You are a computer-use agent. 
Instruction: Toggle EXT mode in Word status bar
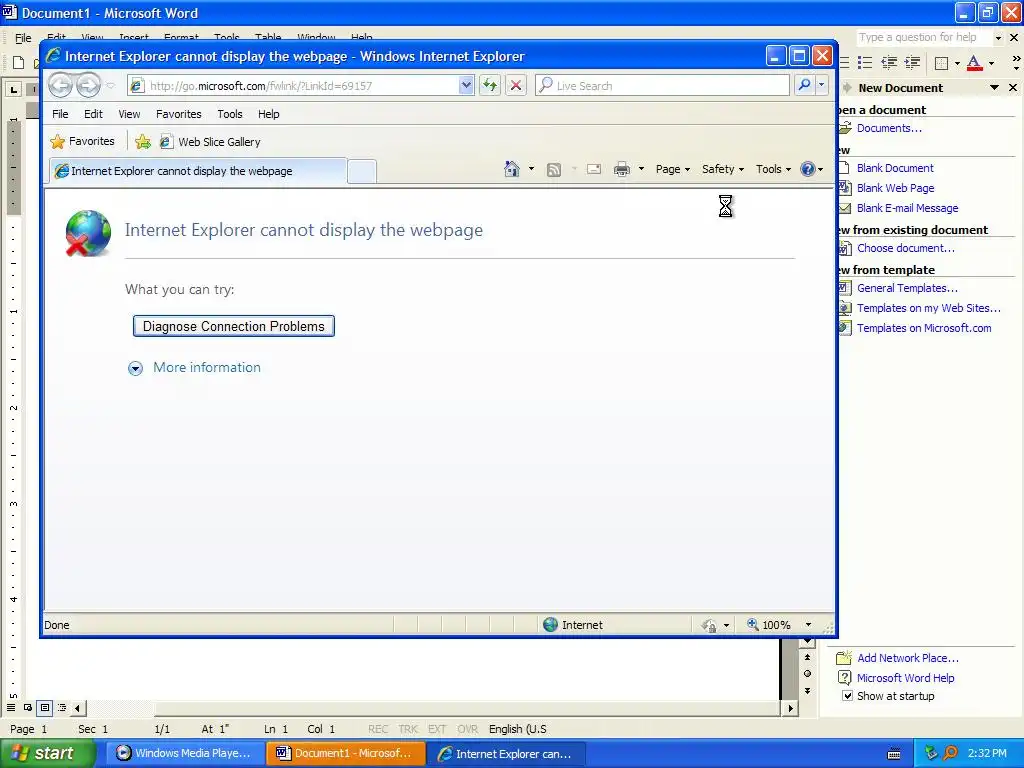tap(437, 729)
